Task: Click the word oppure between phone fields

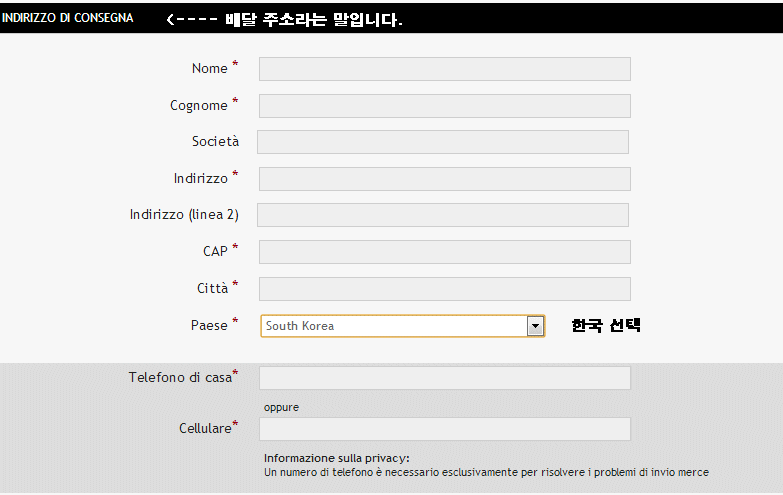Action: tap(281, 407)
